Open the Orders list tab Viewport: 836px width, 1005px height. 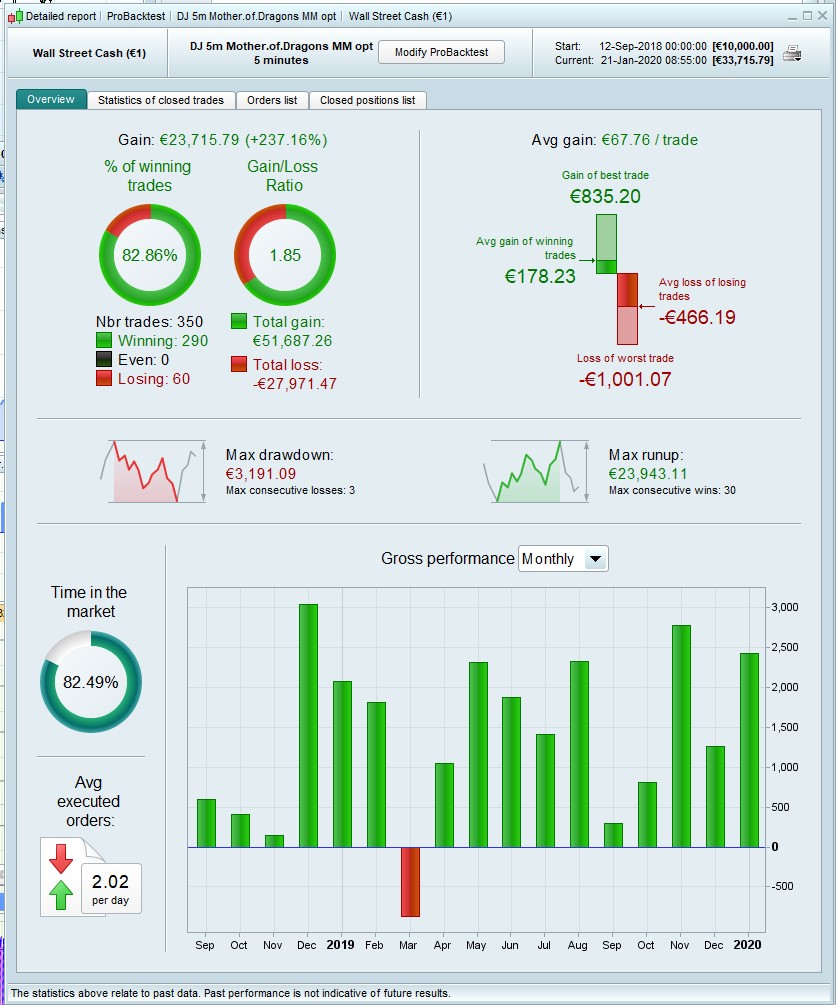[x=272, y=100]
